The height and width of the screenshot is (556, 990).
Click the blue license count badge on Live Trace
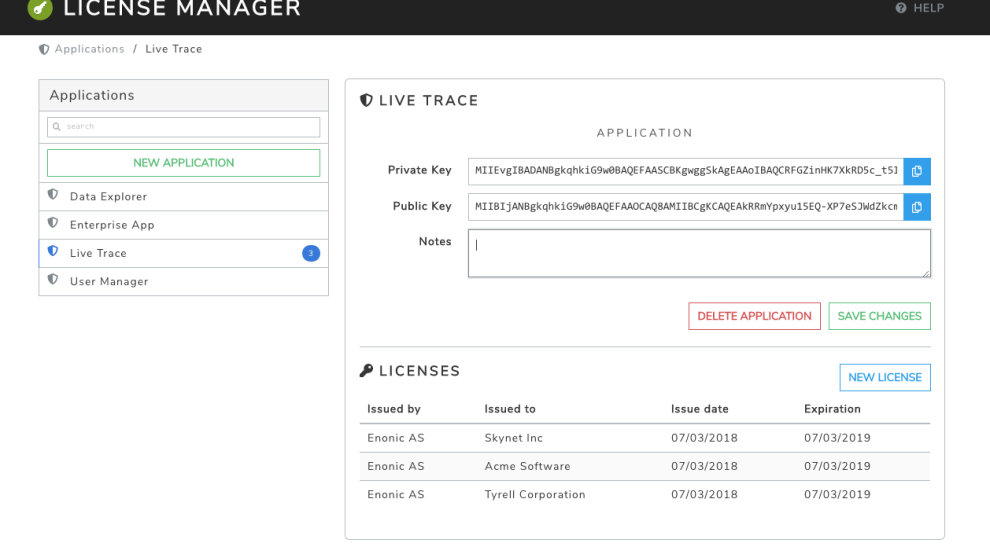pos(311,253)
